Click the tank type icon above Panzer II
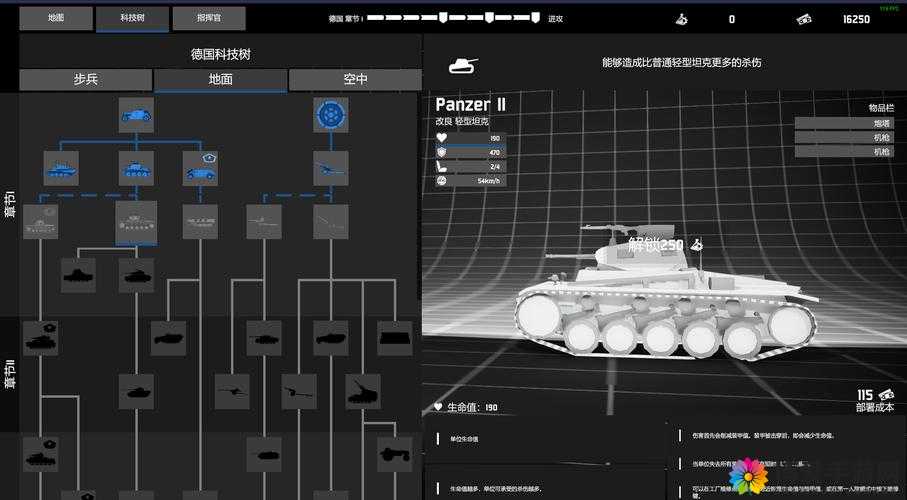The image size is (907, 500). click(463, 65)
